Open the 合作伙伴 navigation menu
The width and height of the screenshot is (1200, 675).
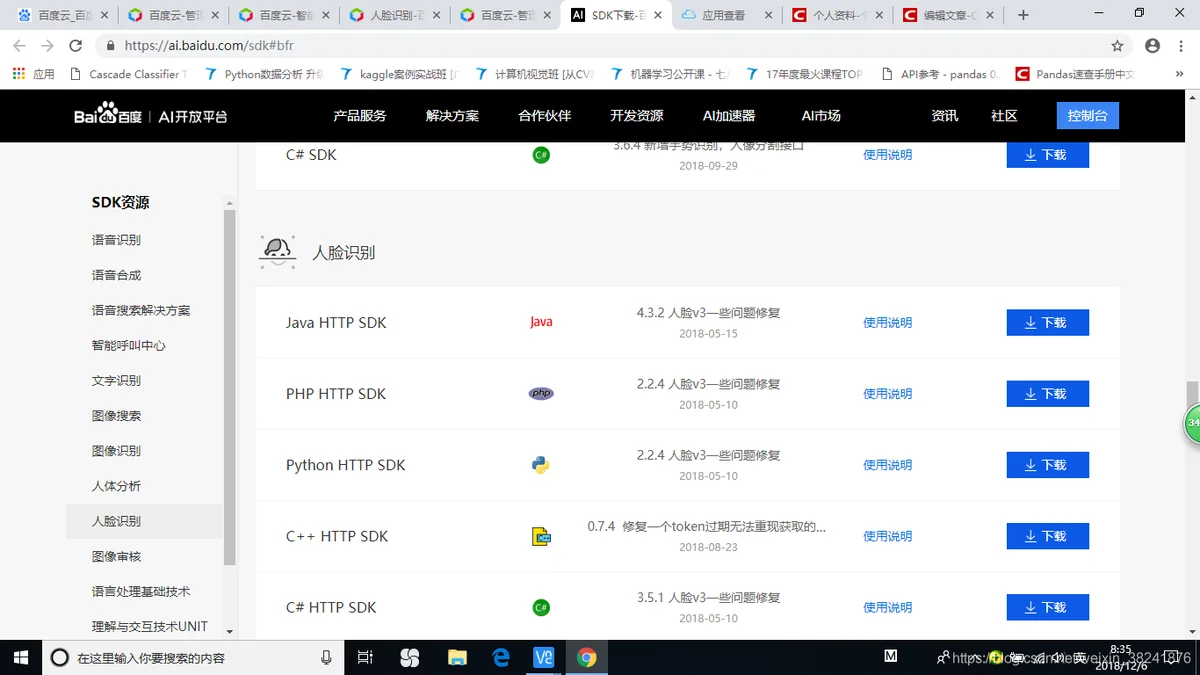click(545, 116)
